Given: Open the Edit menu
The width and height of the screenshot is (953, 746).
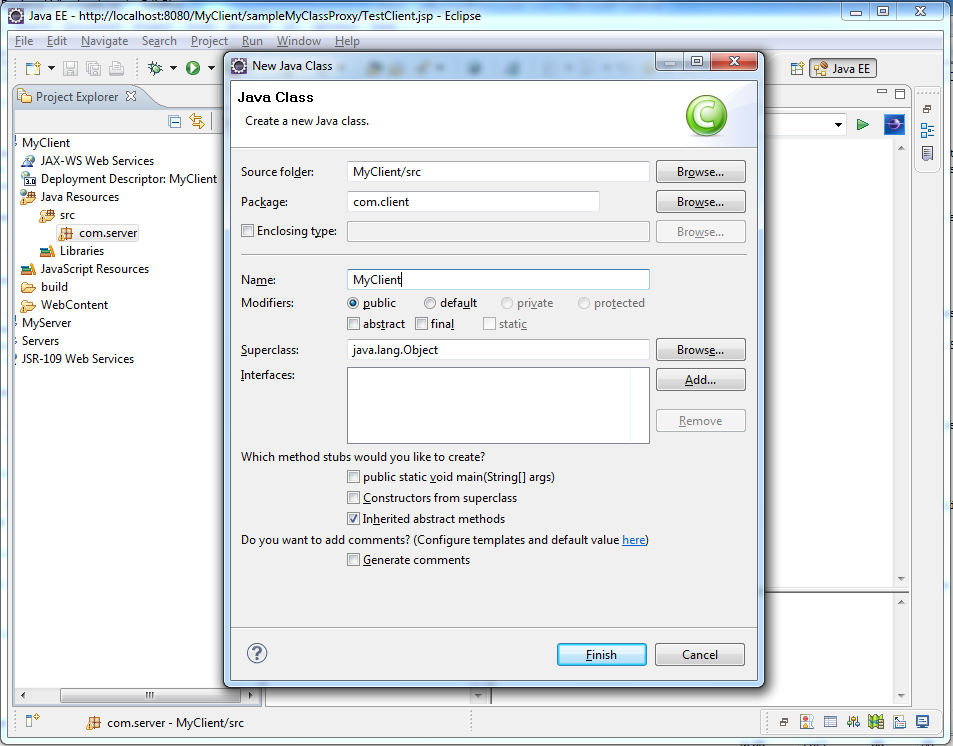Looking at the screenshot, I should [57, 41].
